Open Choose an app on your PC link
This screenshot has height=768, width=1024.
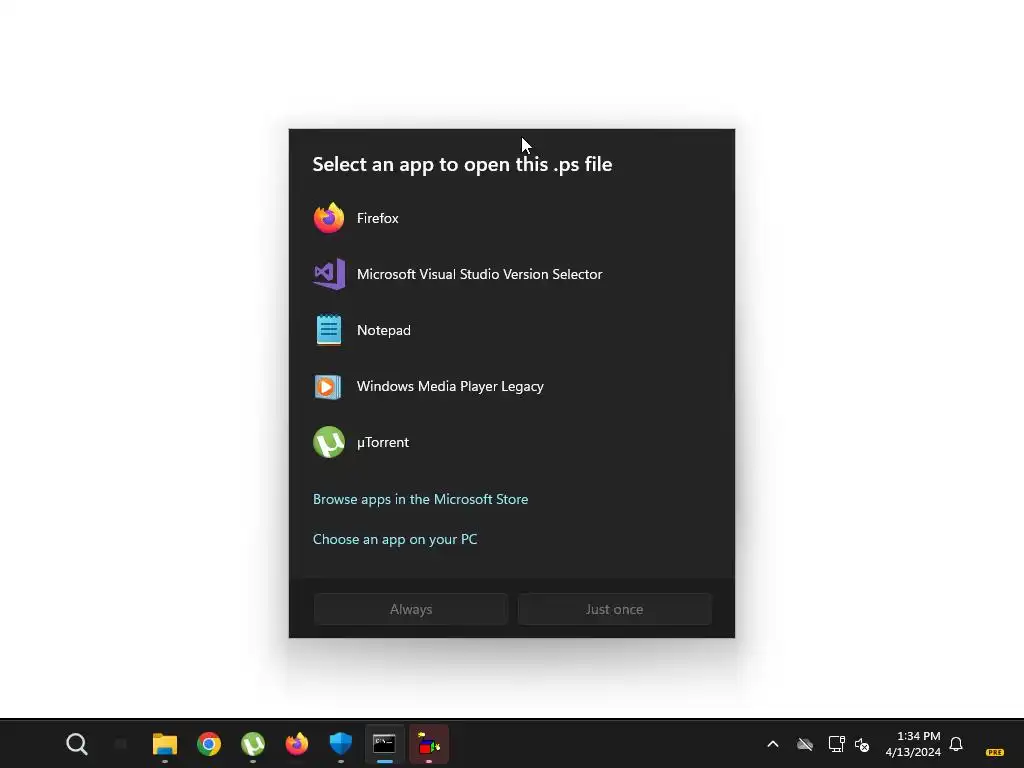point(395,539)
